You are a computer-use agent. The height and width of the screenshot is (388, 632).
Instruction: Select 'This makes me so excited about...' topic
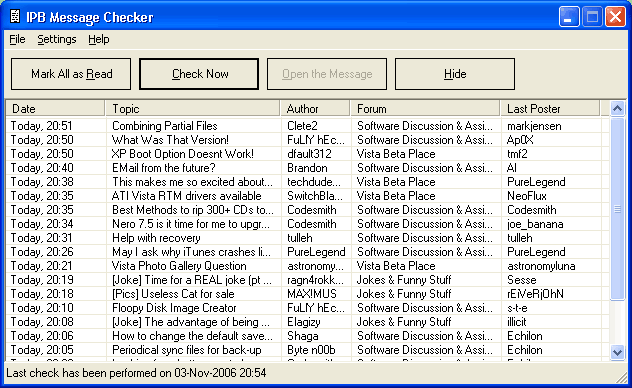pos(192,182)
